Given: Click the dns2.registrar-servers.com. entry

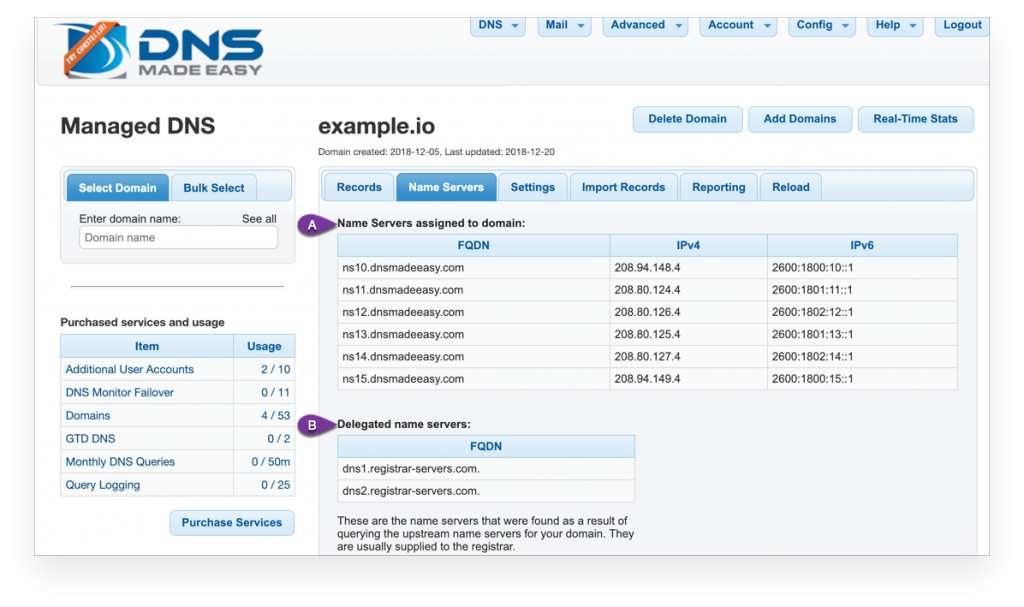Looking at the screenshot, I should click(x=486, y=491).
